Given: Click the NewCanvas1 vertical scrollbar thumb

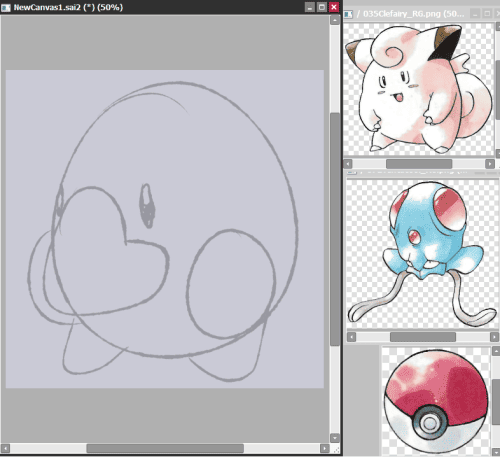Looking at the screenshot, I should (x=335, y=229).
